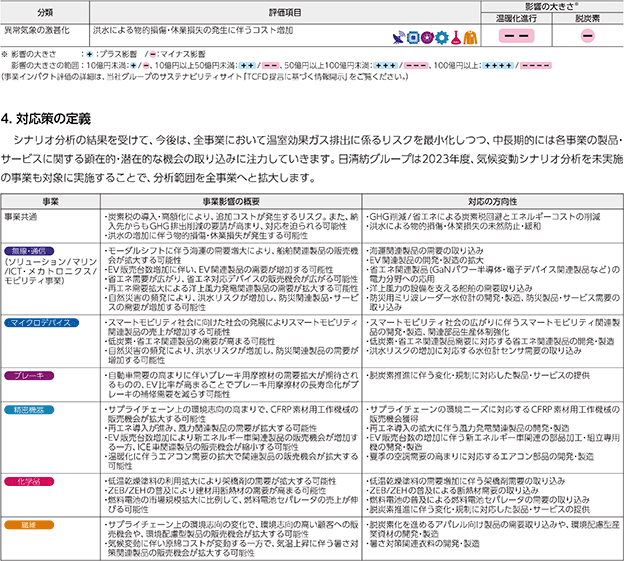
Task: Select the マイクロデバイス business badge
Action: tap(41, 323)
